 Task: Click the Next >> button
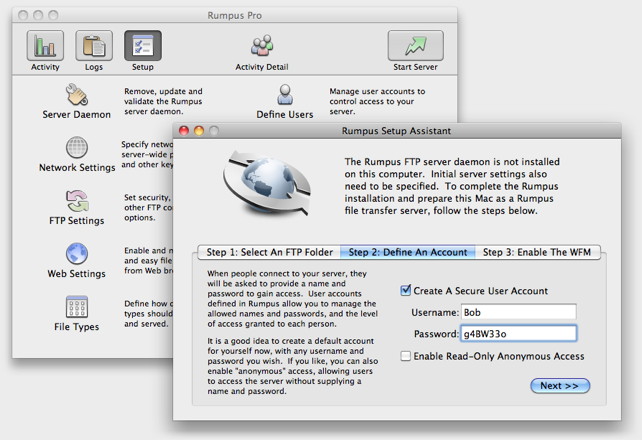coord(560,386)
